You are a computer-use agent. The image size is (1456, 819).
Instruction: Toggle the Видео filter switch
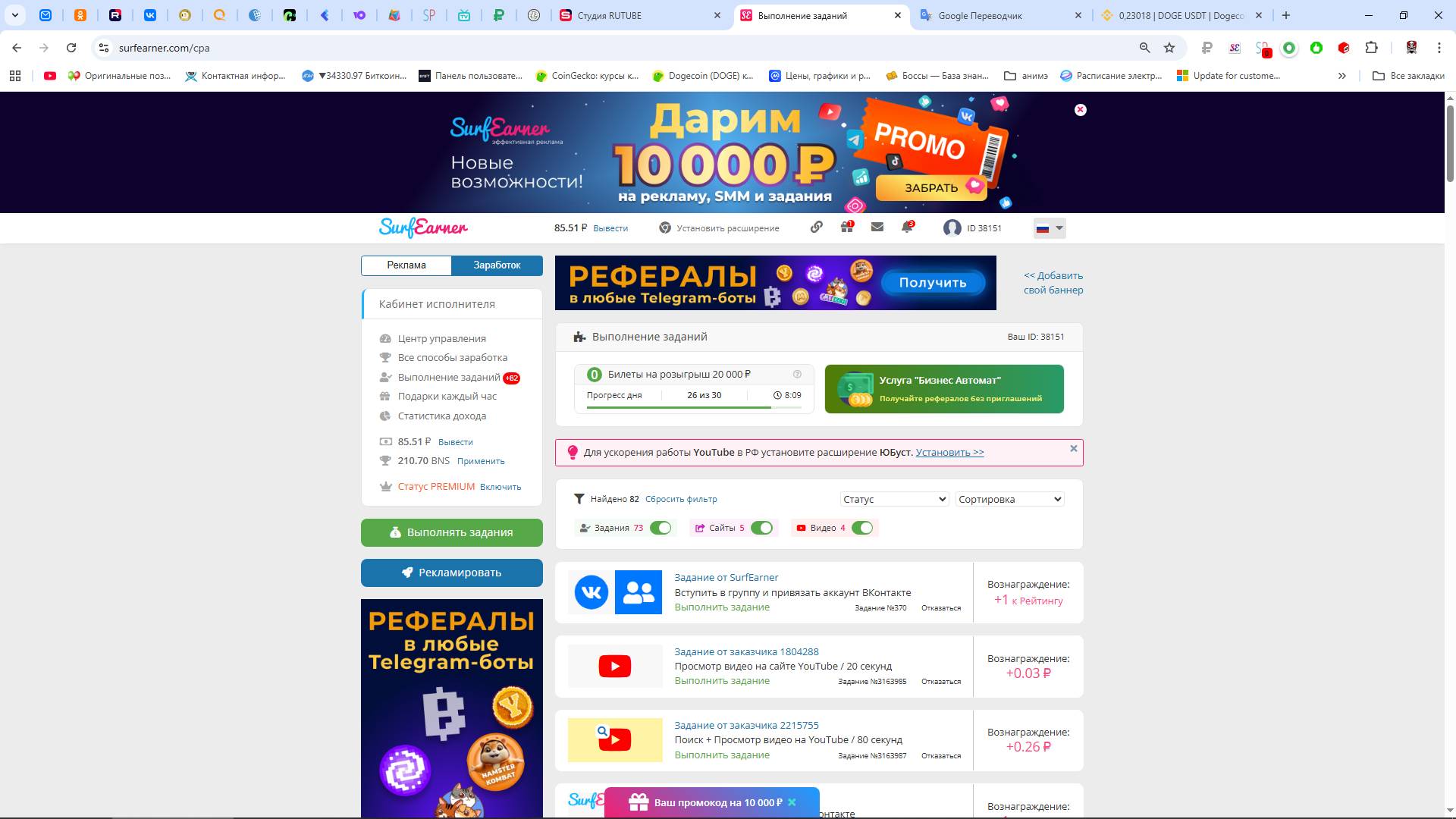pos(862,528)
